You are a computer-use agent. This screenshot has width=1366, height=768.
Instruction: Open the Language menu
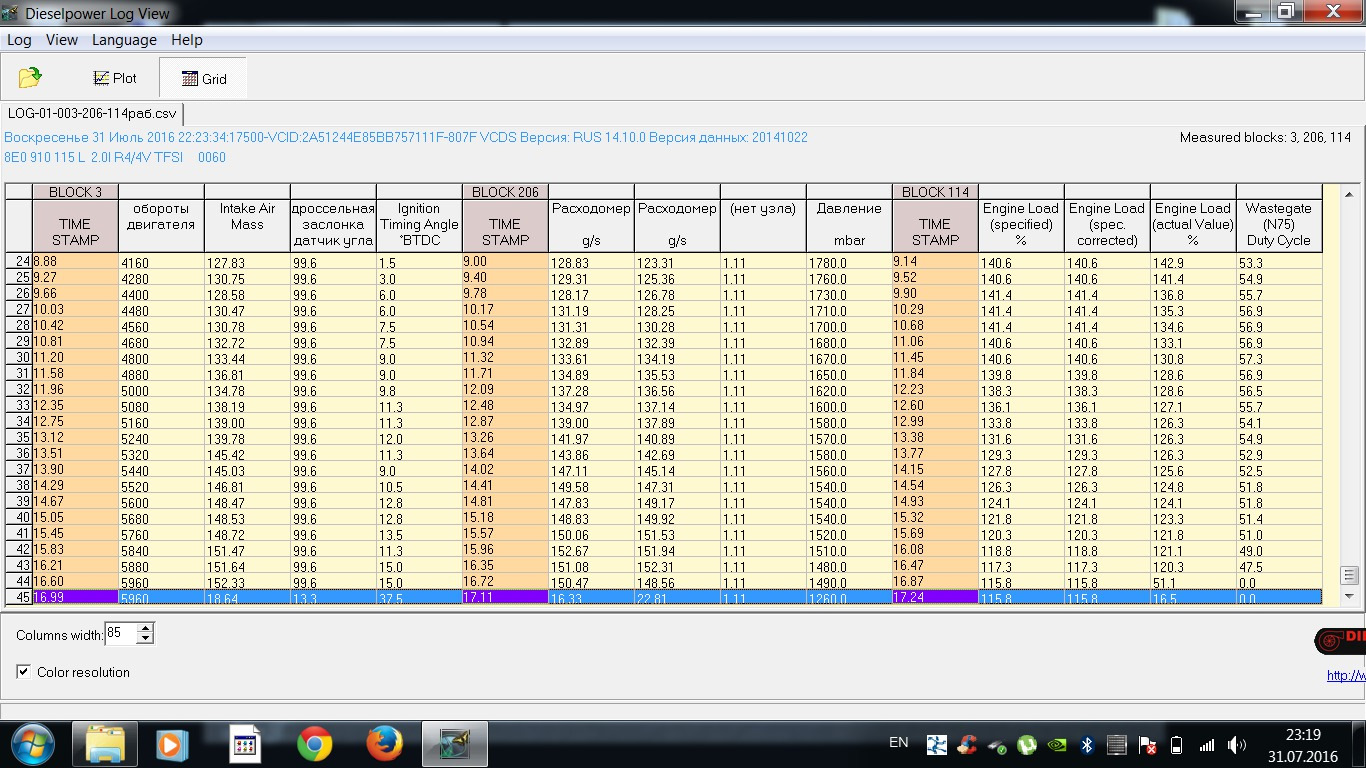(124, 40)
